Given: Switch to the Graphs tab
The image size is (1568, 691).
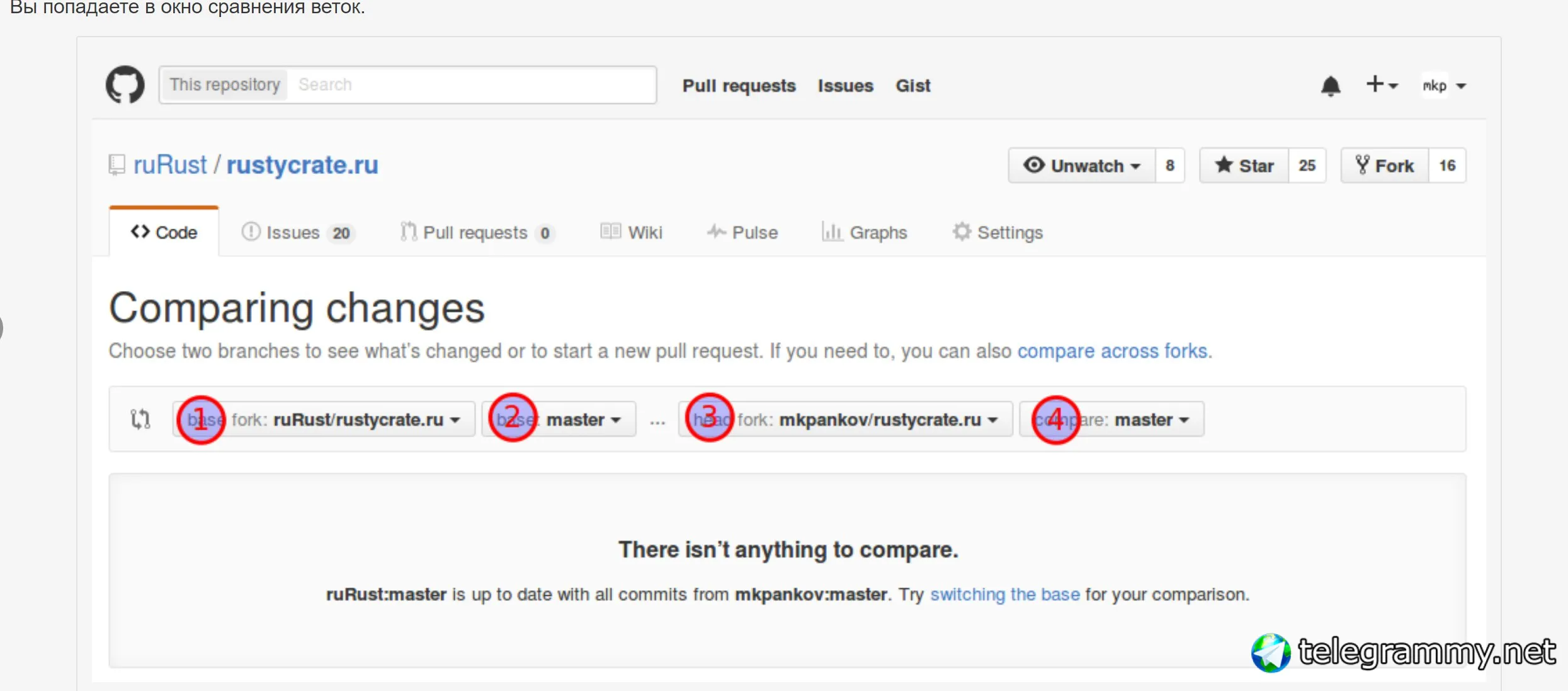Looking at the screenshot, I should (865, 232).
